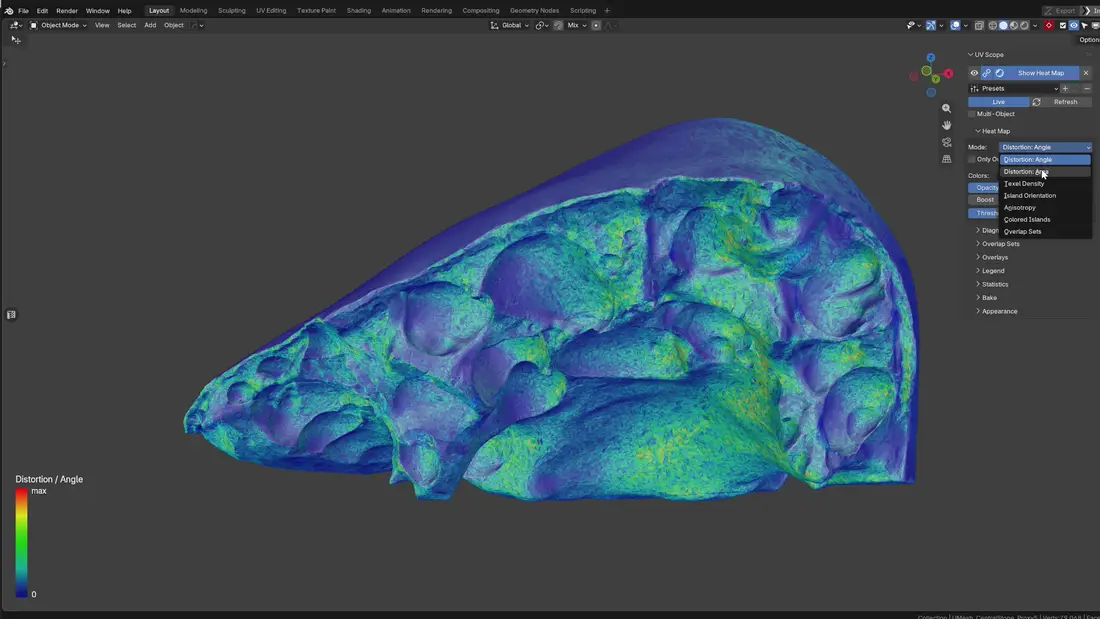The height and width of the screenshot is (619, 1100).
Task: Click the zoom view magnifier icon
Action: 946,109
